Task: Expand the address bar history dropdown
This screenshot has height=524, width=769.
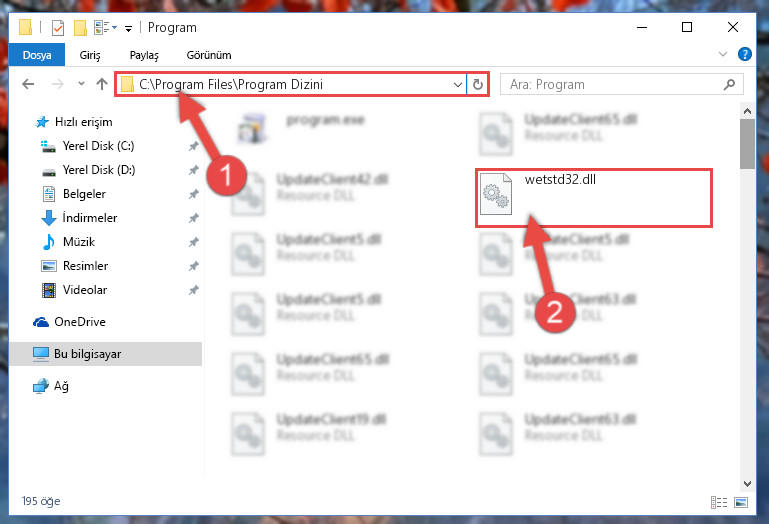Action: click(458, 84)
